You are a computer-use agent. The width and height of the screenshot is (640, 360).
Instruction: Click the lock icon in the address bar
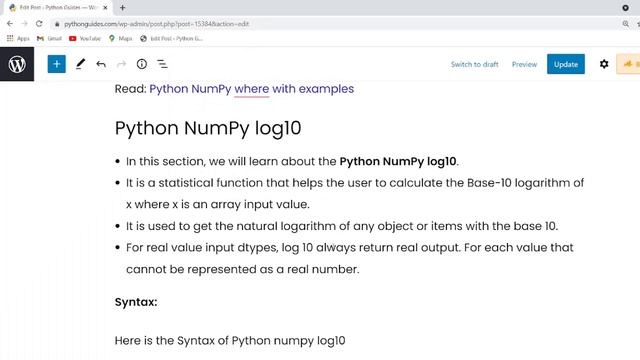coord(57,24)
